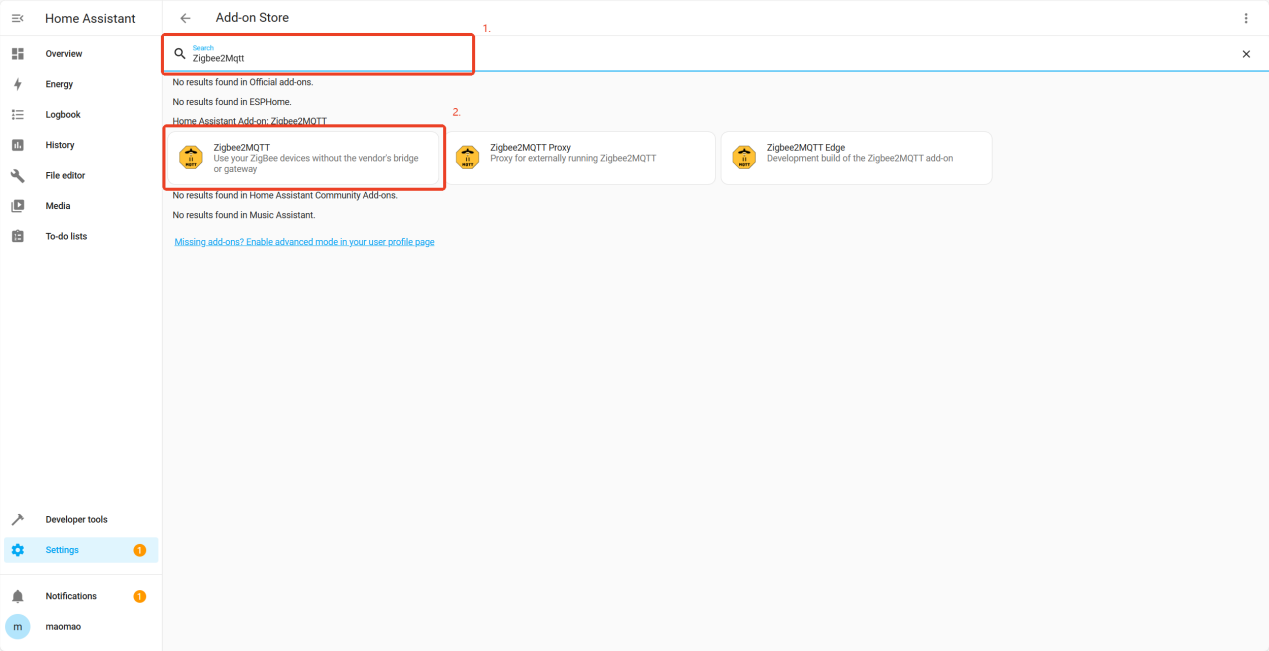Go back using the arrow icon
This screenshot has height=651, width=1269.
coord(185,18)
